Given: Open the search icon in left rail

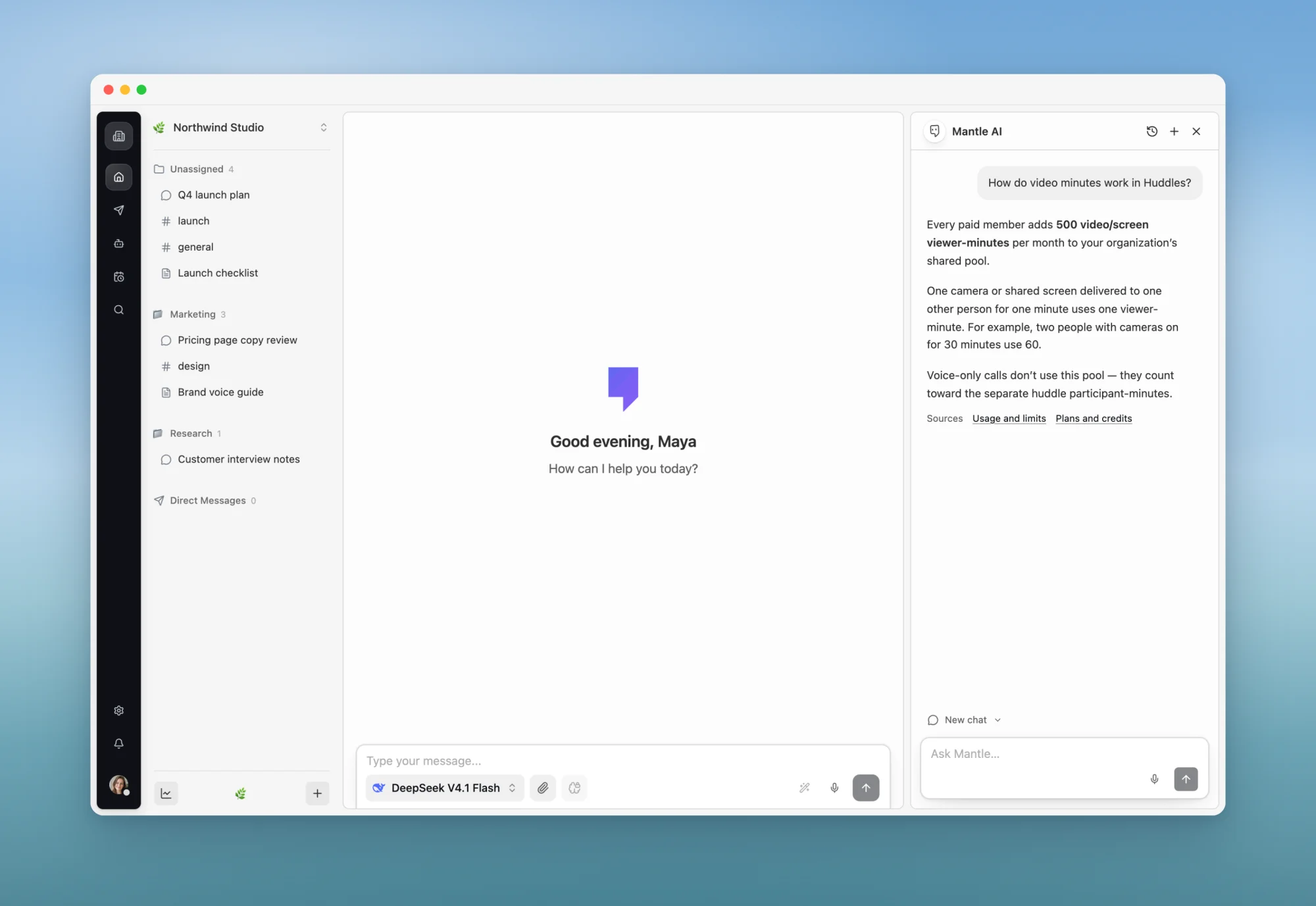Looking at the screenshot, I should (x=119, y=310).
